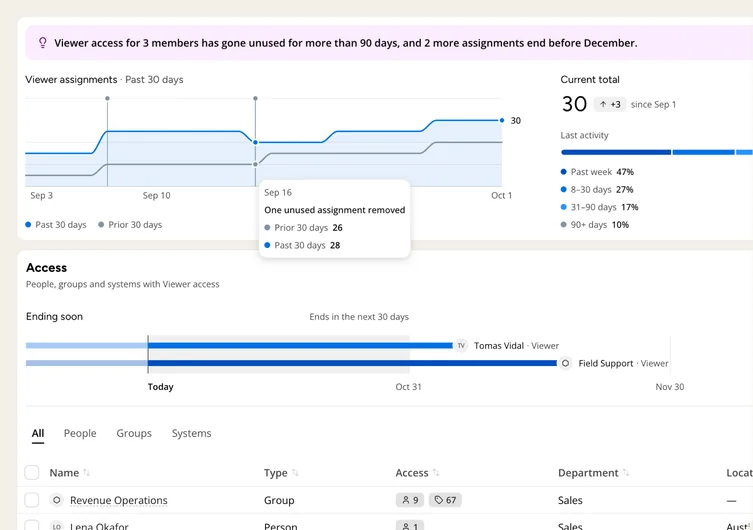Screen dimensions: 753x530
Task: Click the tags badge showing 67
Action: click(x=445, y=500)
